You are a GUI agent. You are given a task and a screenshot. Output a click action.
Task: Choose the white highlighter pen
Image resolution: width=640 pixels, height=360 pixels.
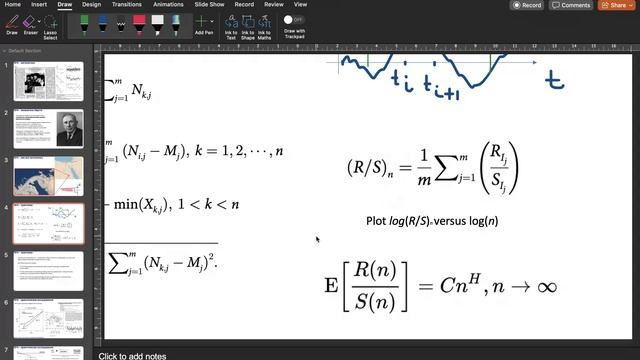[158, 25]
